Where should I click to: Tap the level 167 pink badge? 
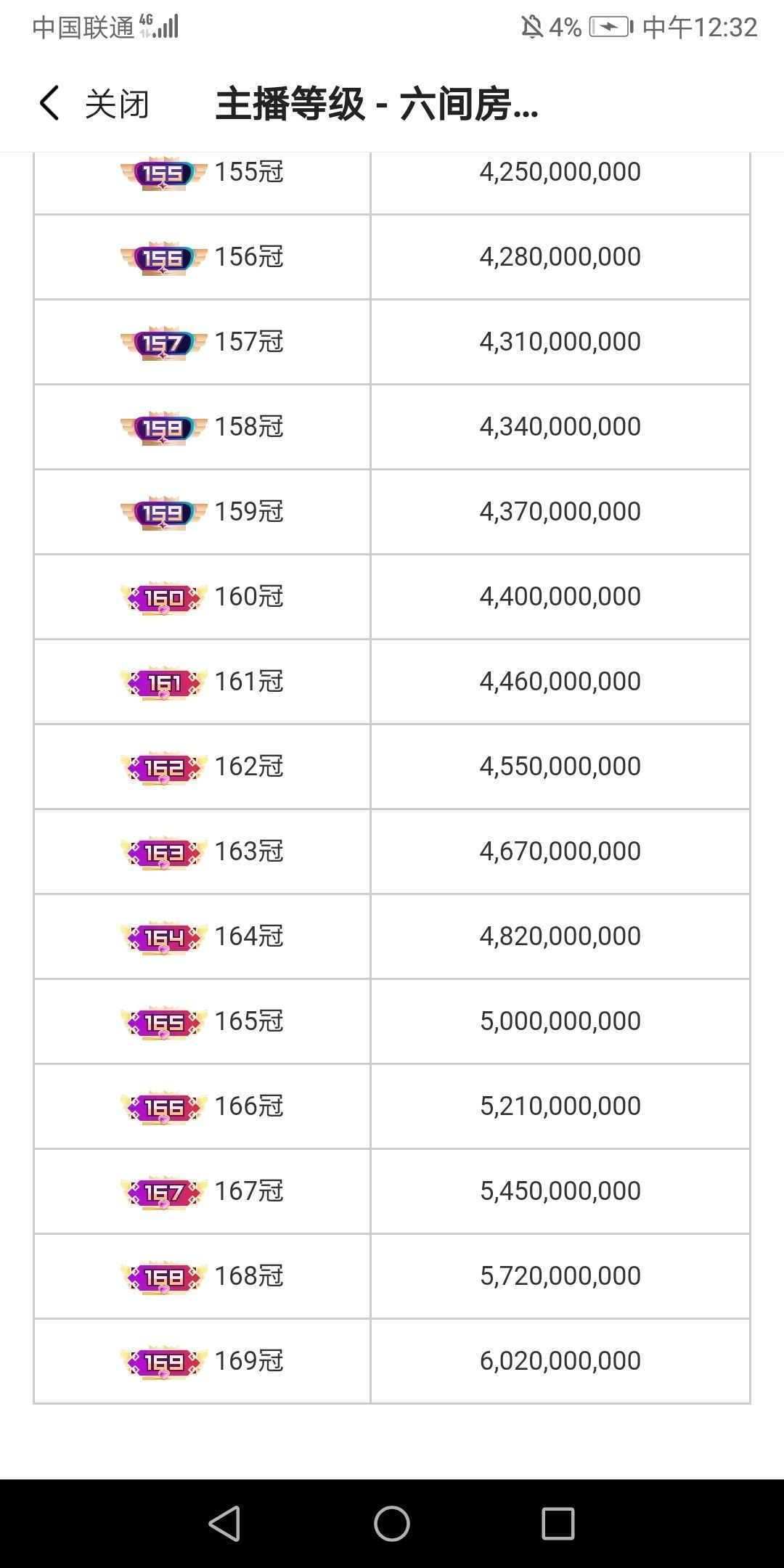tap(164, 1192)
